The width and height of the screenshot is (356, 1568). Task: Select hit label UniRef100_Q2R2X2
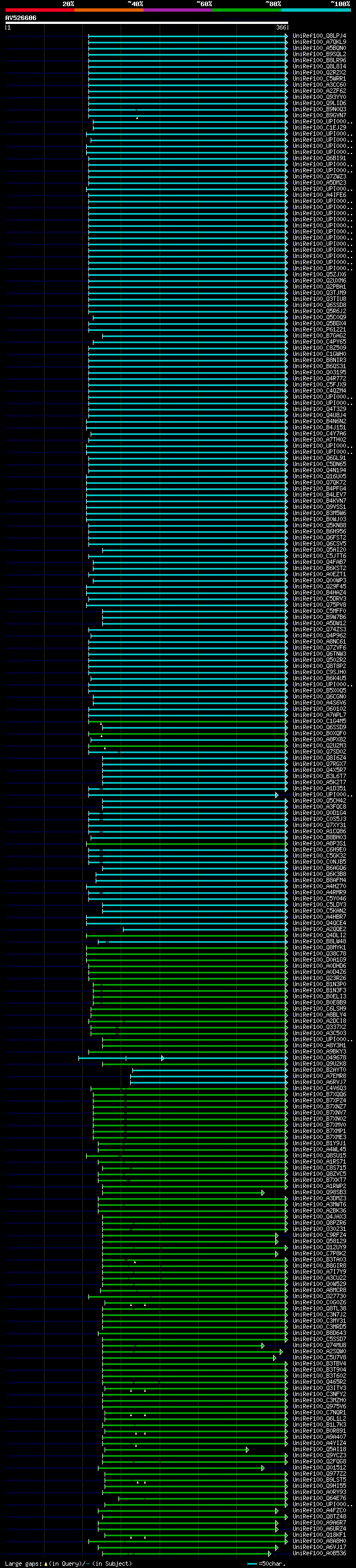click(319, 72)
